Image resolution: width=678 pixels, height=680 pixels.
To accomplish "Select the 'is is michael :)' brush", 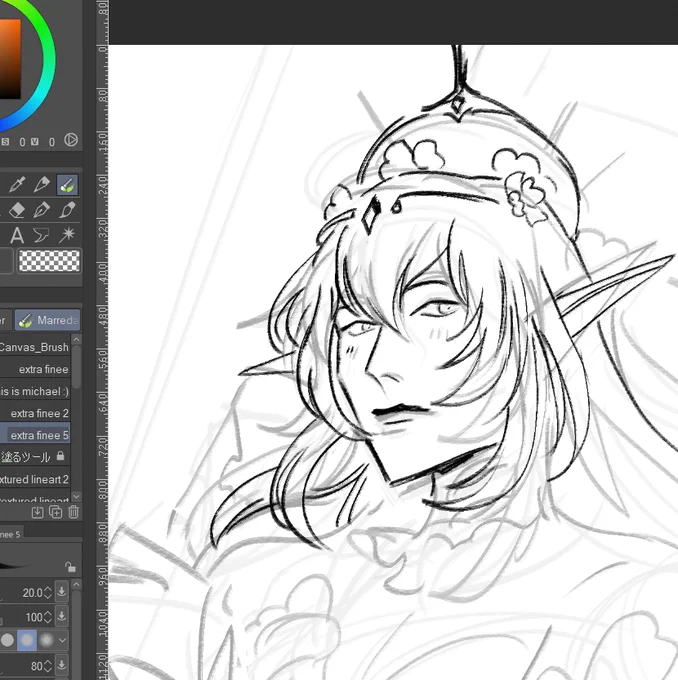I will click(x=35, y=392).
